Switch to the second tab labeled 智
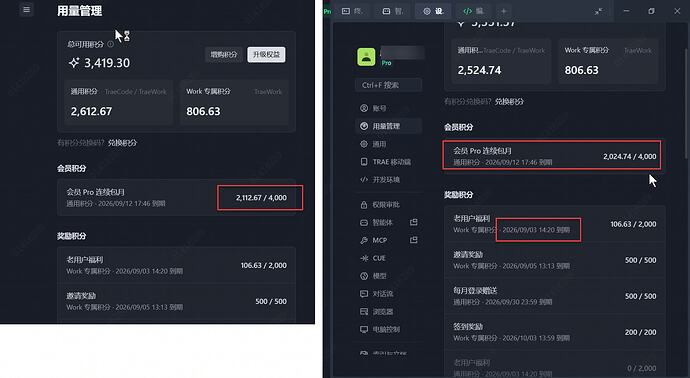 pyautogui.click(x=393, y=11)
